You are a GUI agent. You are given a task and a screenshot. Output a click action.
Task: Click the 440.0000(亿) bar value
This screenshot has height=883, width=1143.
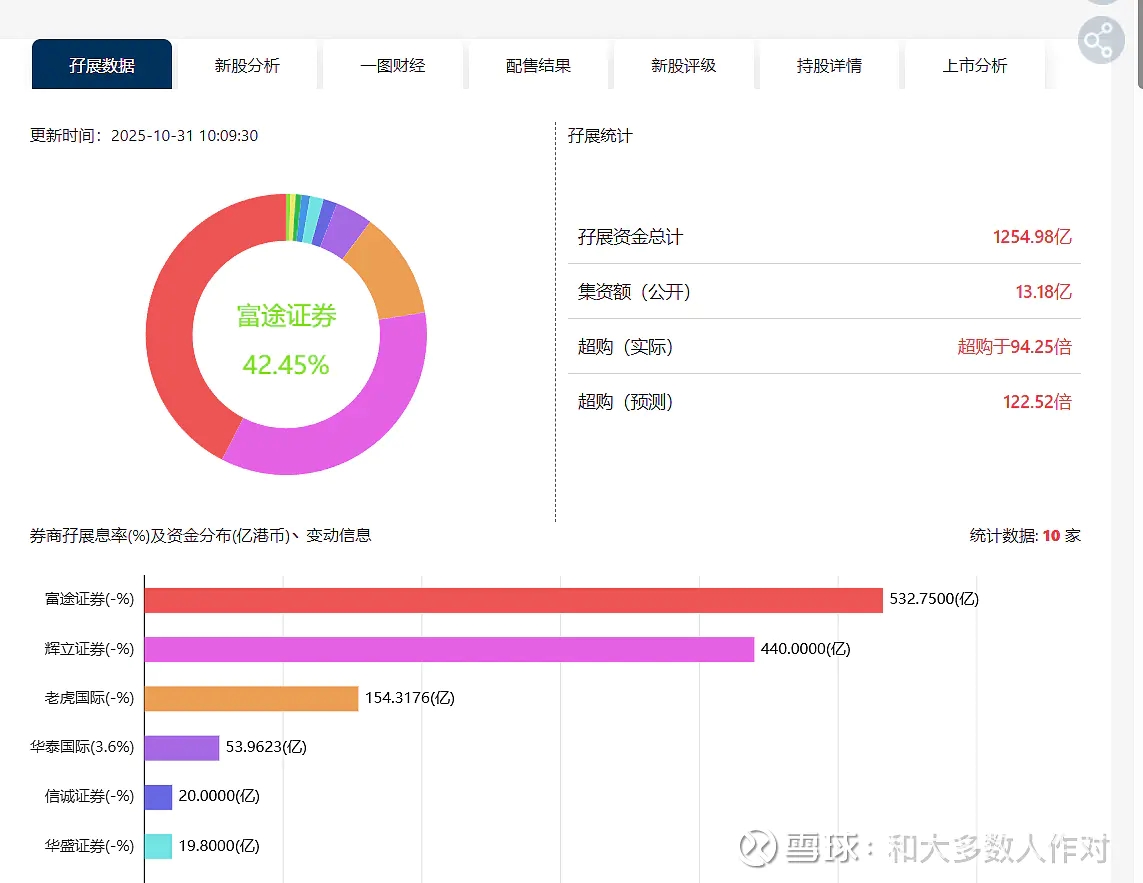805,649
